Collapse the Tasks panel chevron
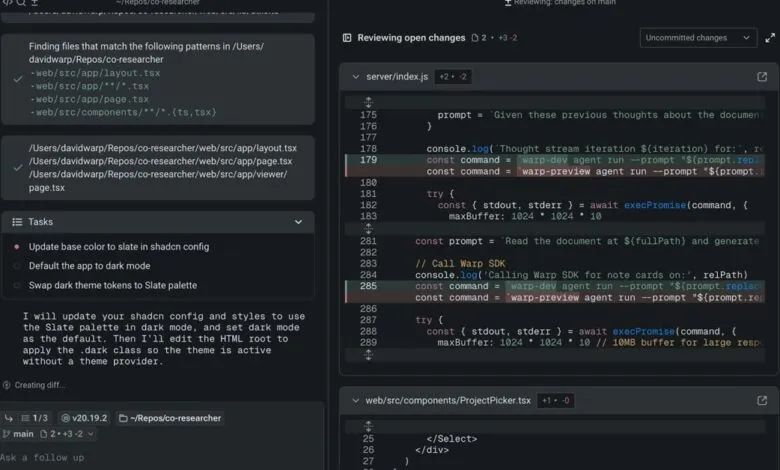The height and width of the screenshot is (470, 780). (298, 222)
